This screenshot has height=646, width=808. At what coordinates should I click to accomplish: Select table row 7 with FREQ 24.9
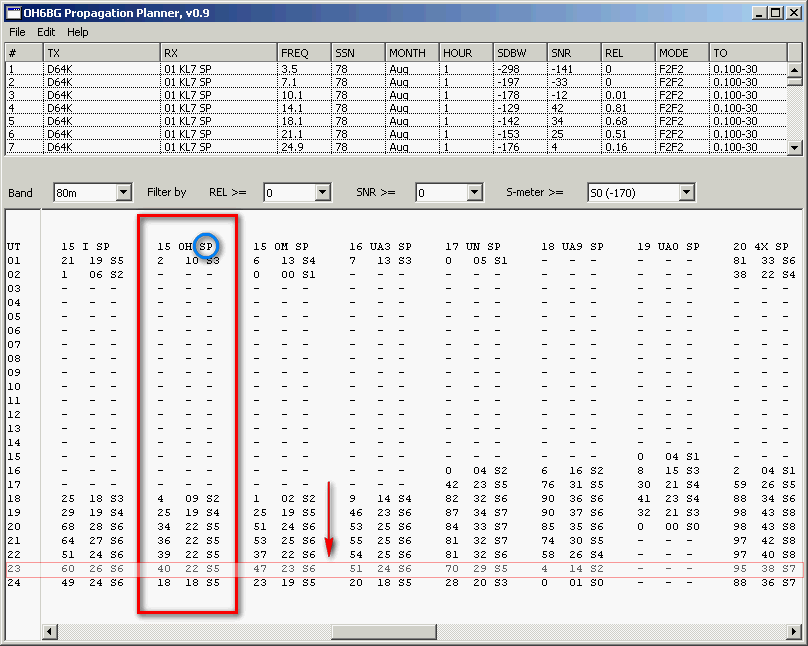[396, 147]
